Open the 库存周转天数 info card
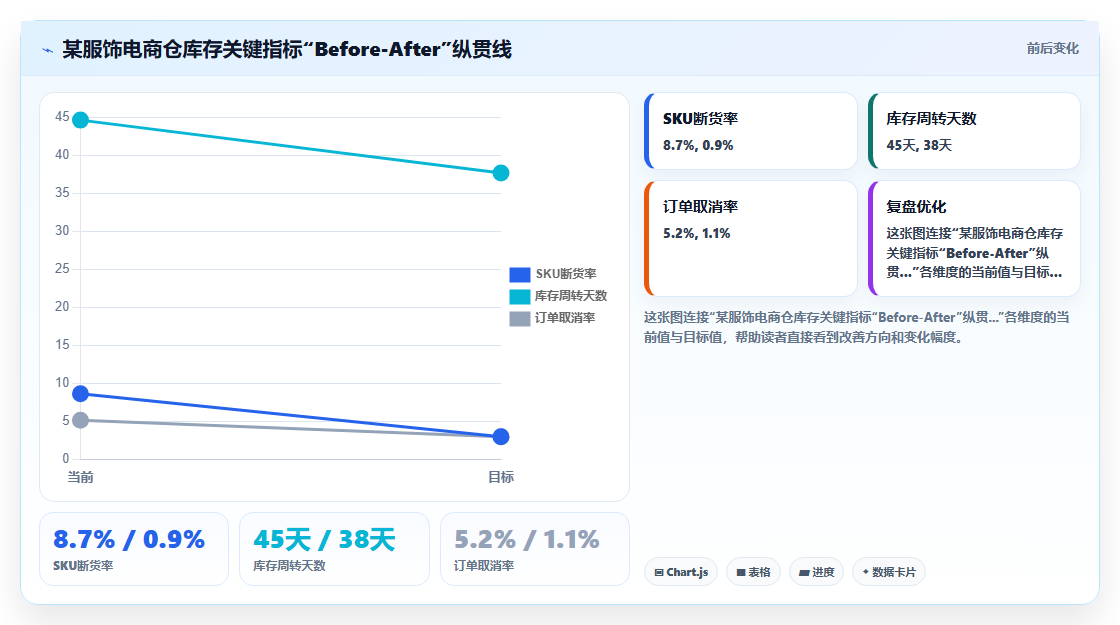Screen dimensions: 1120x625 [x=974, y=131]
